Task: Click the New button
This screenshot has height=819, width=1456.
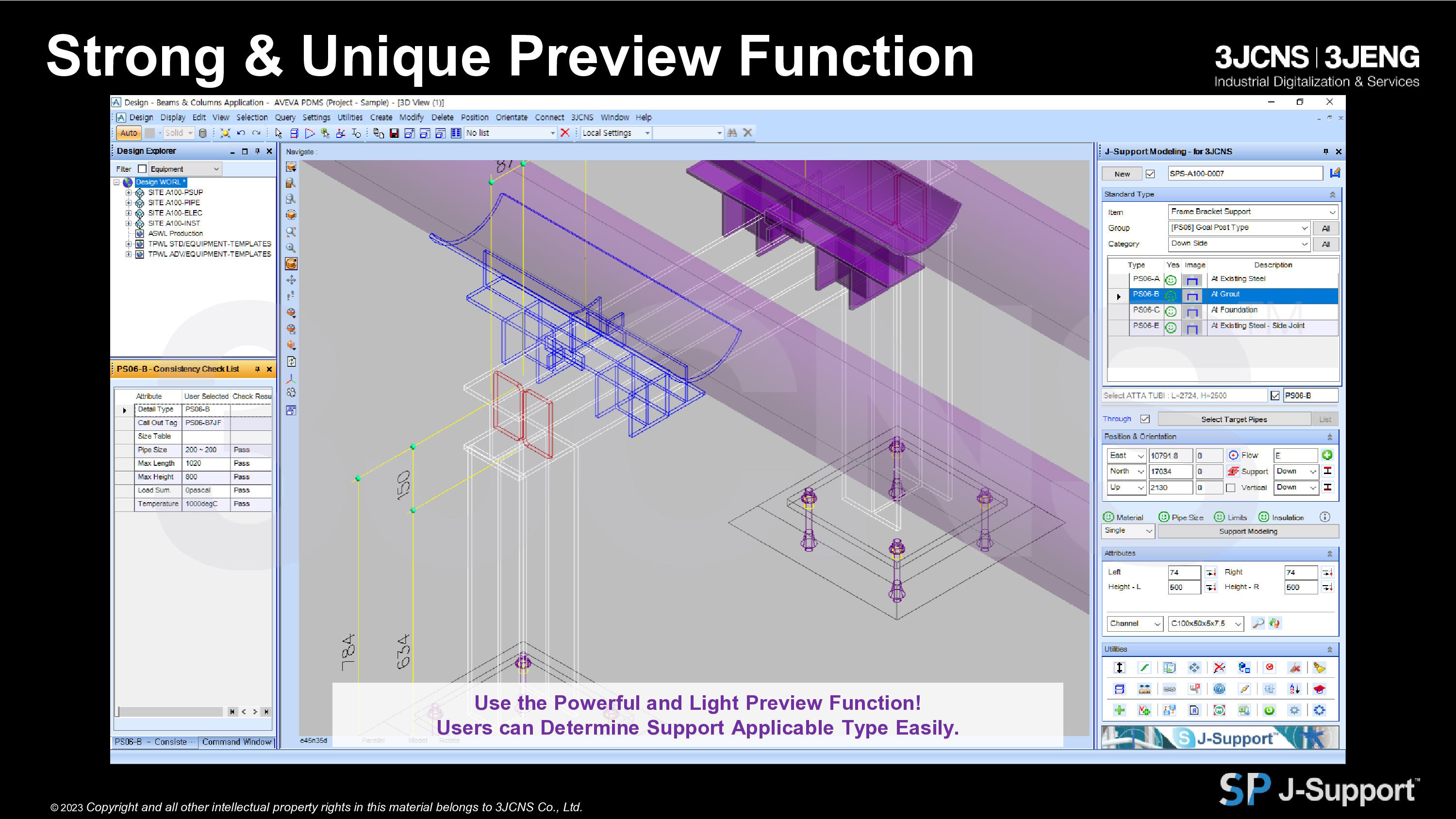Action: 1122,174
